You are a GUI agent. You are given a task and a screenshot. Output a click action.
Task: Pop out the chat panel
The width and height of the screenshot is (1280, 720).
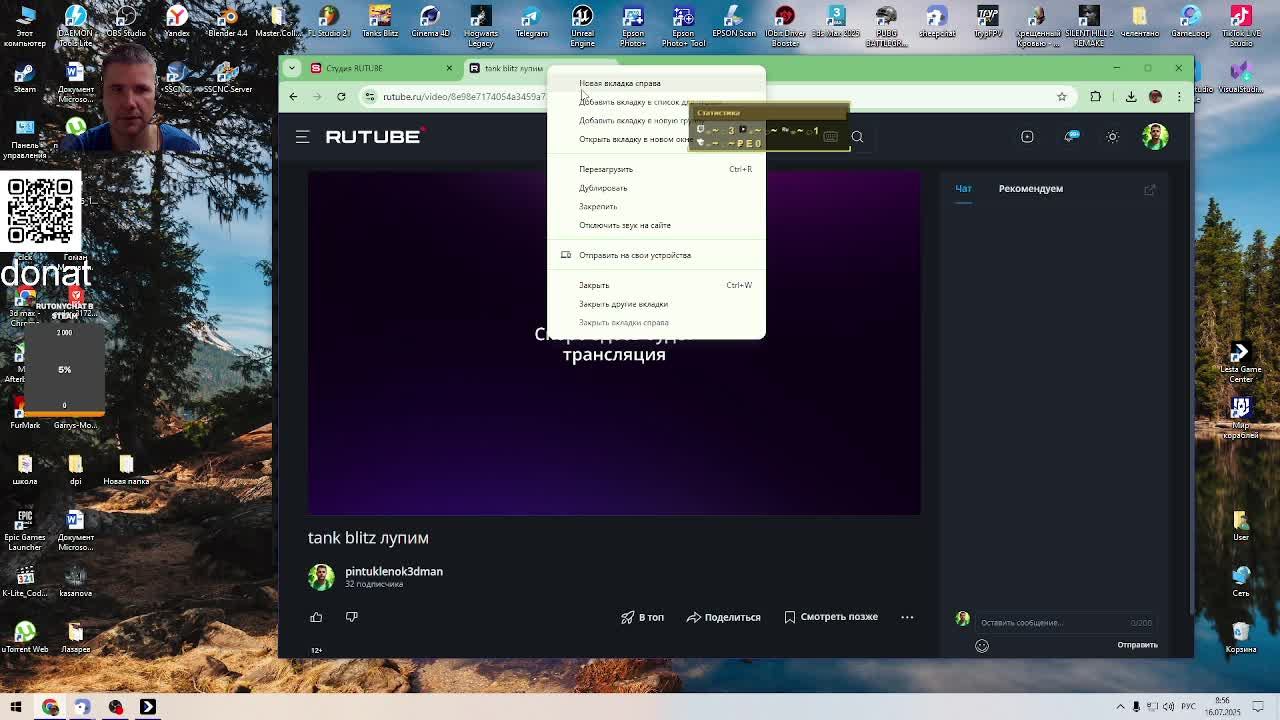click(1150, 189)
